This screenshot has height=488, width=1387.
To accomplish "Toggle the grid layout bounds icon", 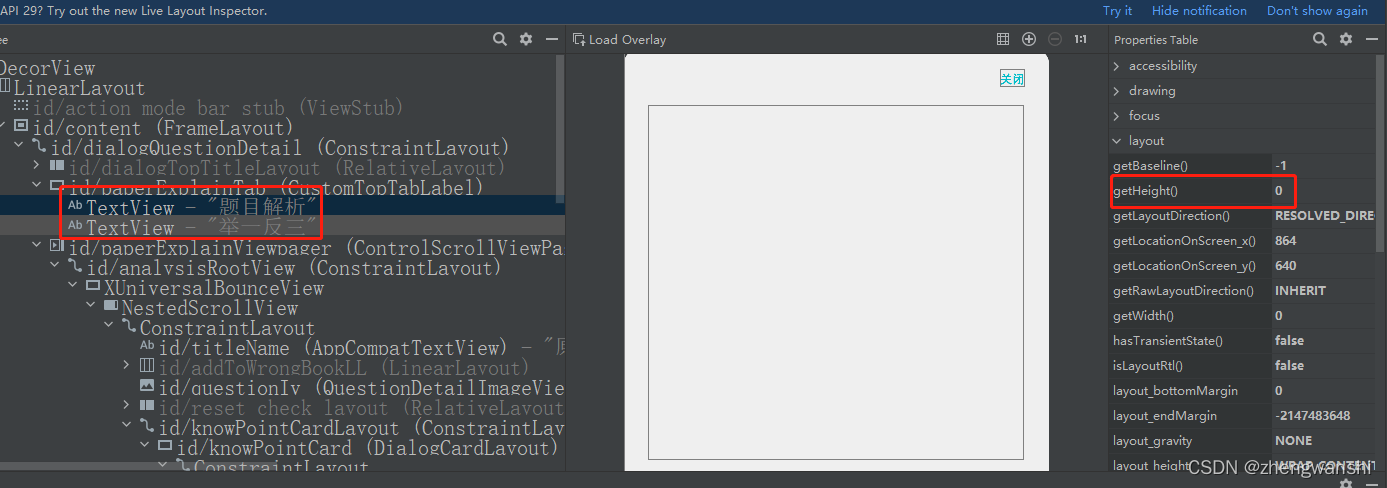I will [x=1003, y=39].
